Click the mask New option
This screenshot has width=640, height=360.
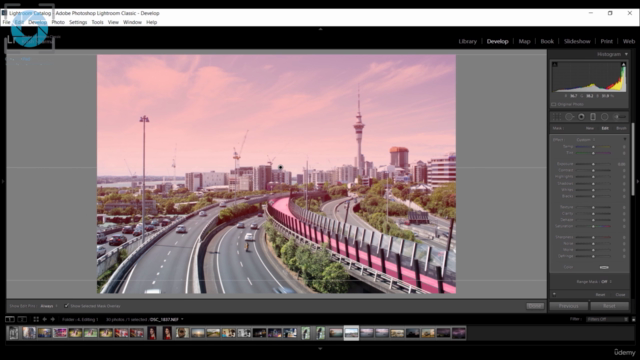[x=590, y=128]
